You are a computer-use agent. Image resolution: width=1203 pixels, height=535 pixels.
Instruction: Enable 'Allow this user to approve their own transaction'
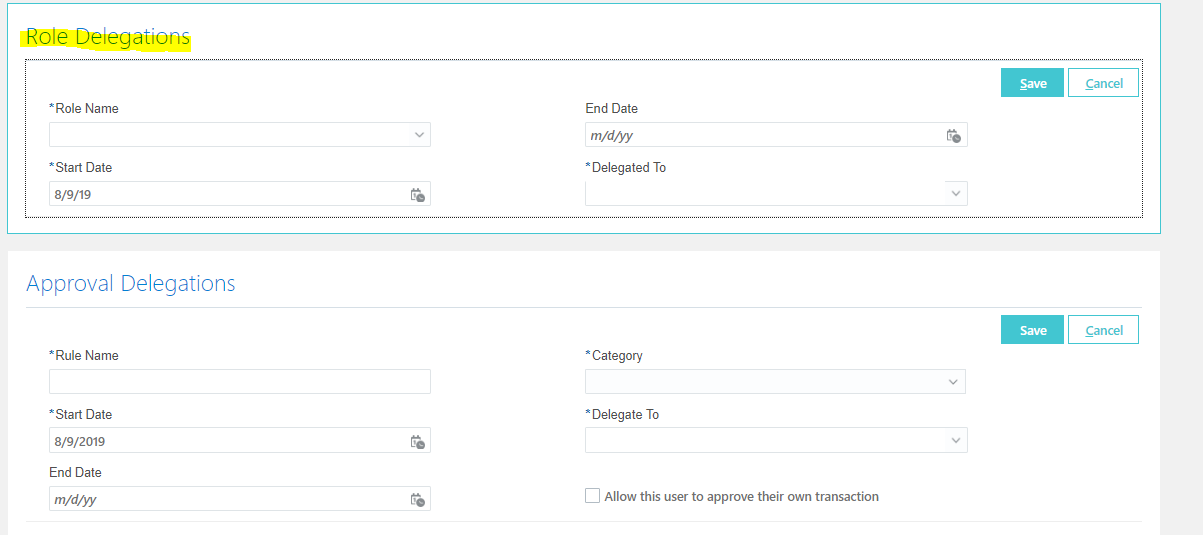pyautogui.click(x=593, y=496)
